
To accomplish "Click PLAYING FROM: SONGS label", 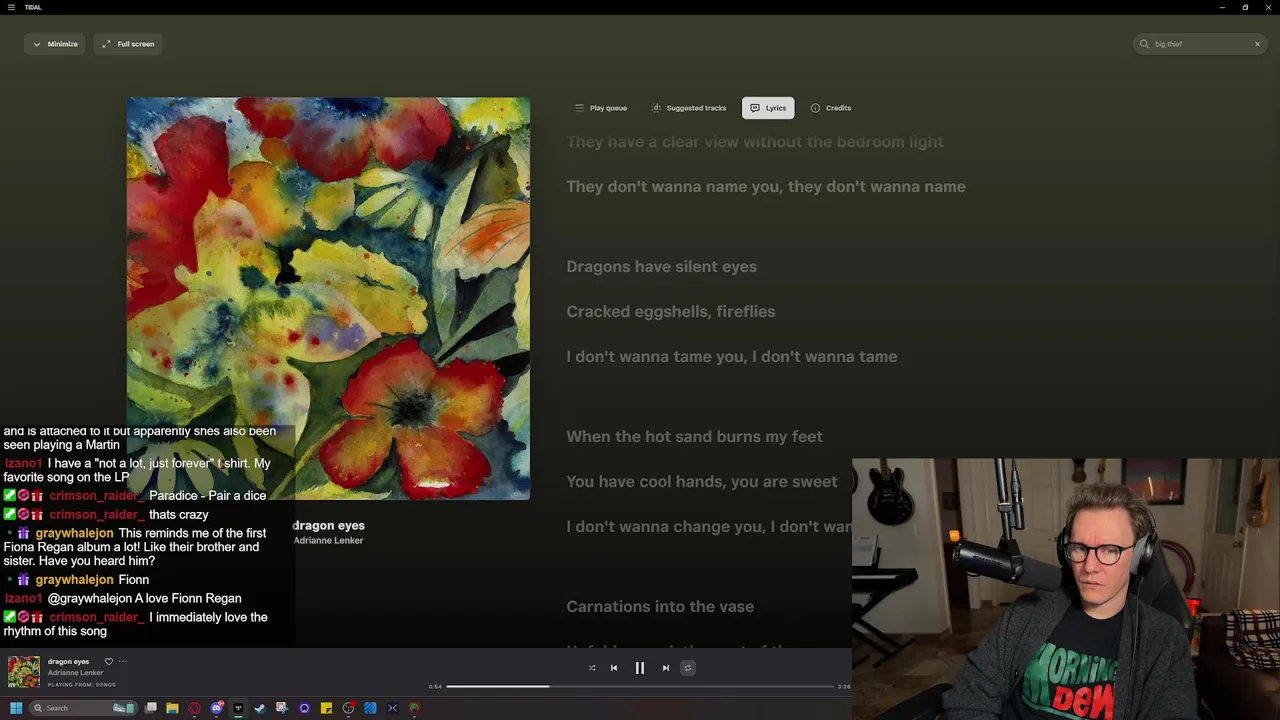I will (82, 684).
